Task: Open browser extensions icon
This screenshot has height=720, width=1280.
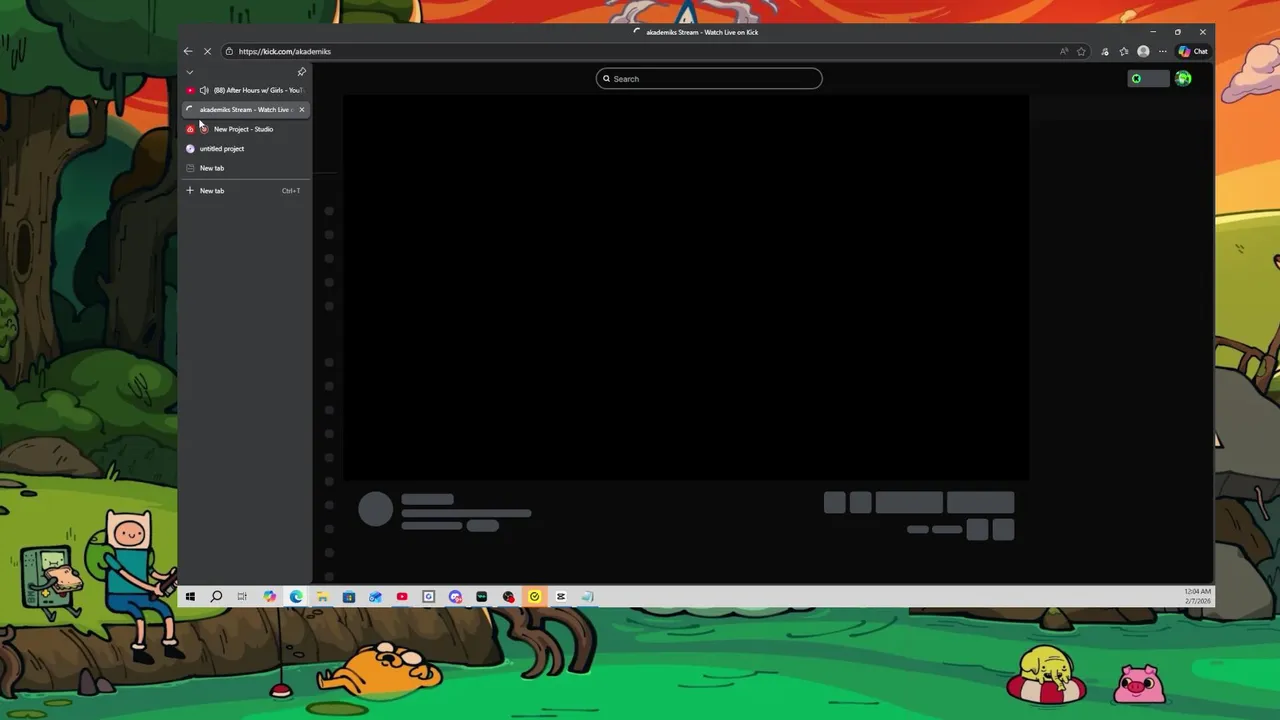Action: point(1105,51)
